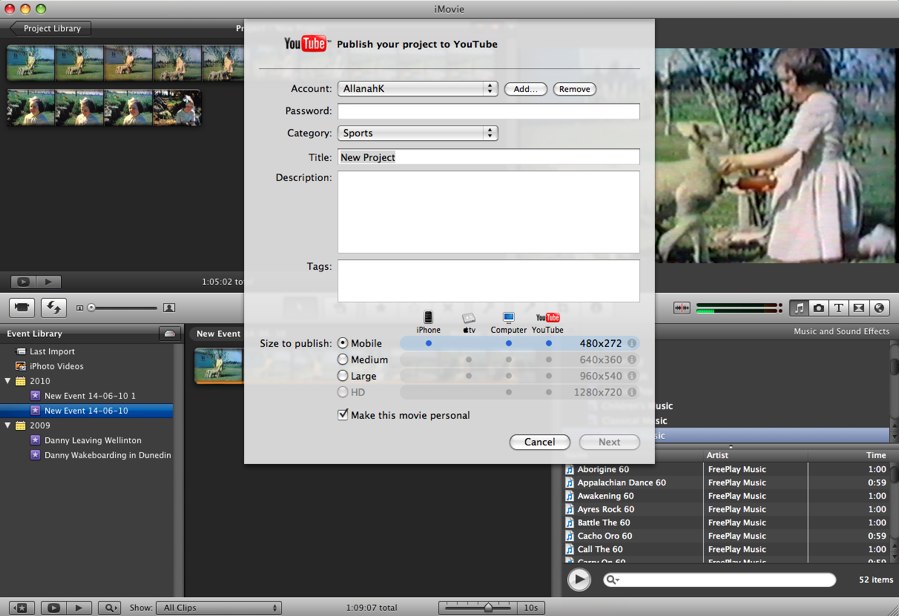Click the music search field
Viewport: 899px width, 616px height.
click(x=719, y=580)
